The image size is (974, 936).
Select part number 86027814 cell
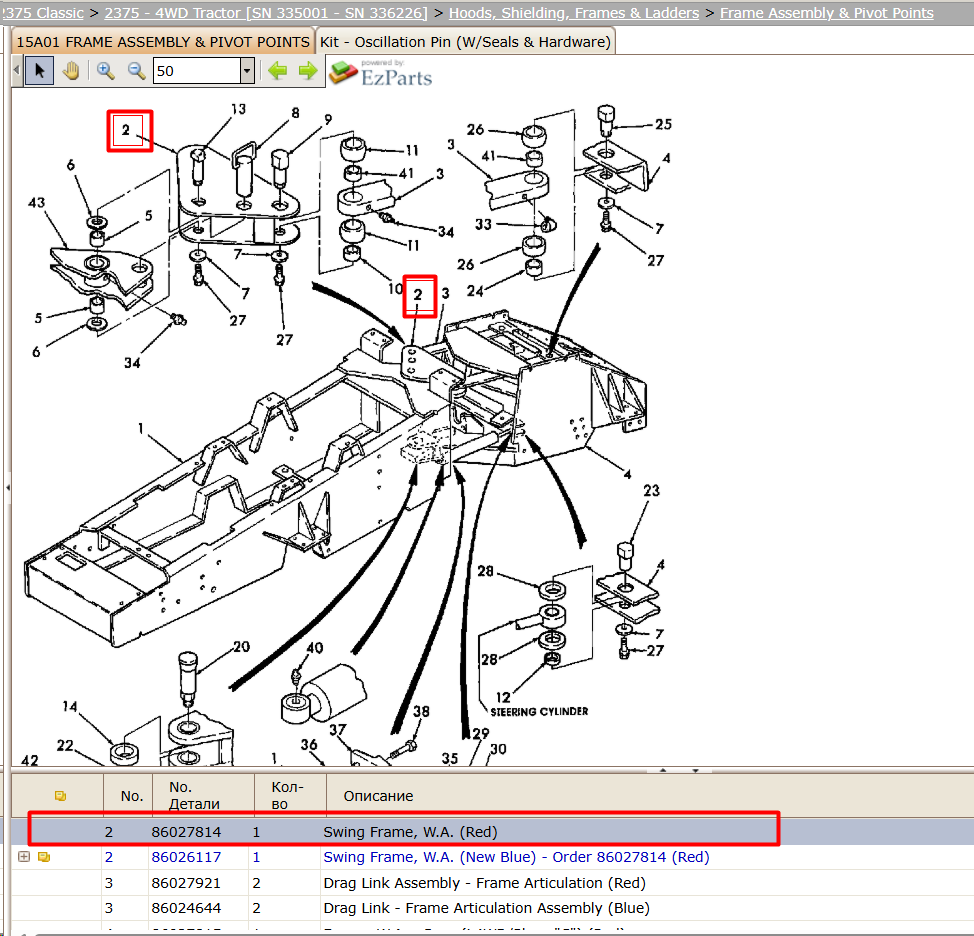(x=186, y=832)
